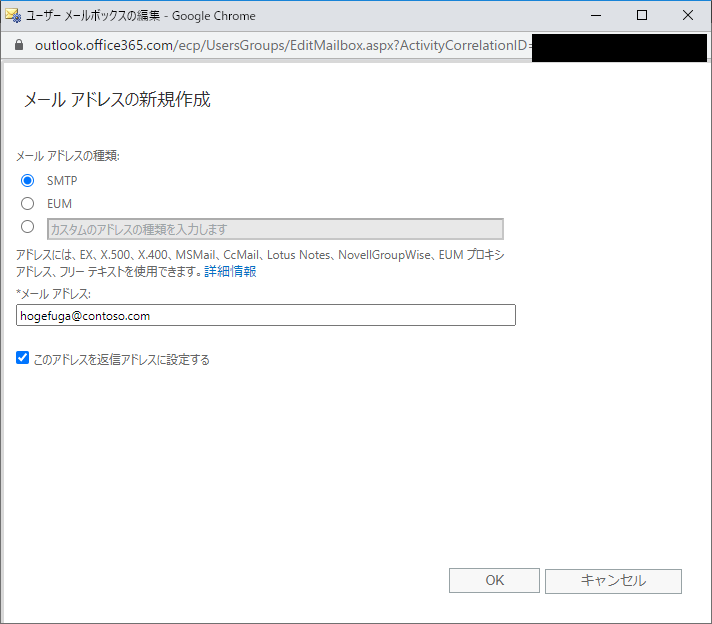This screenshot has width=712, height=624.
Task: Click the outlook.office365.com URL text
Action: [282, 45]
